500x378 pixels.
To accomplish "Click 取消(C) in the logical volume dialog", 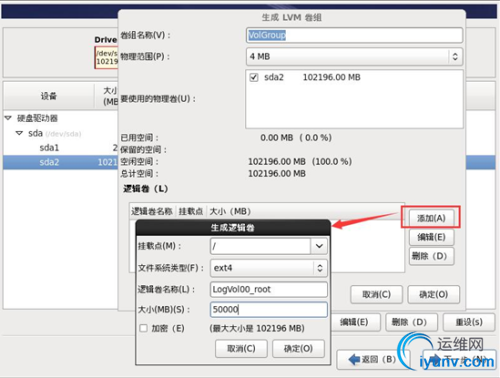I will pos(241,349).
